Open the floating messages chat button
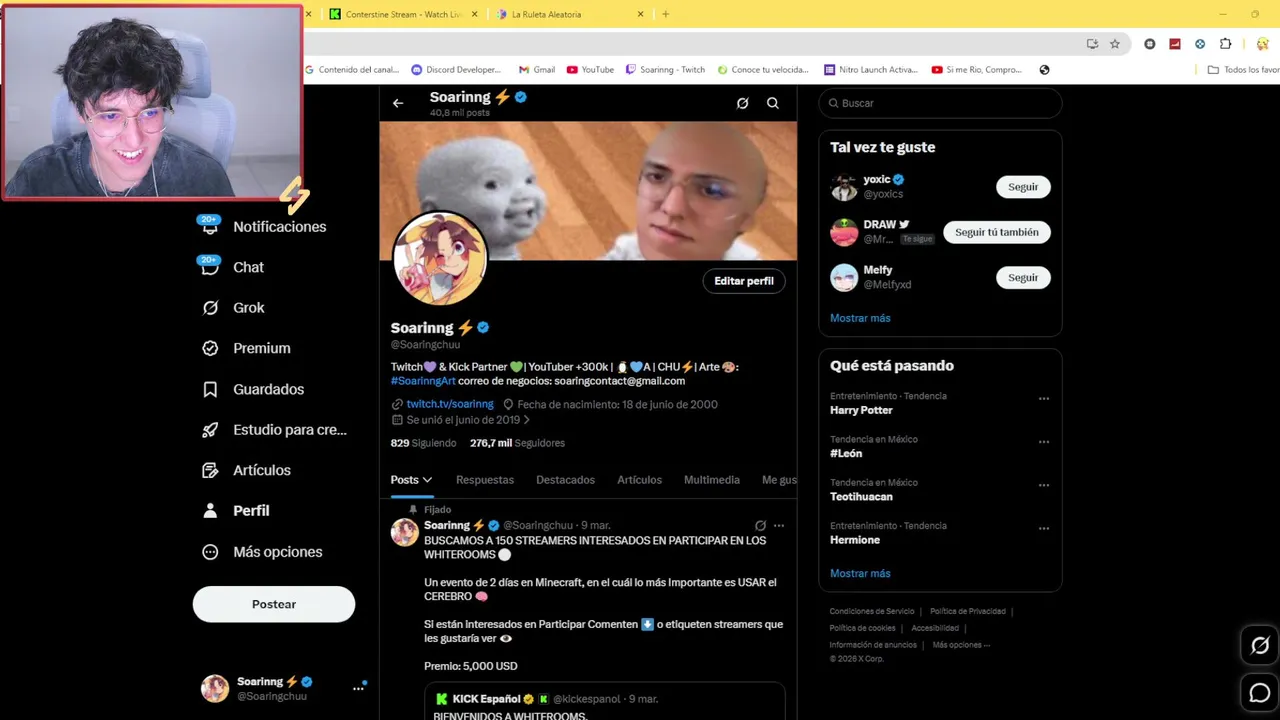 (x=1260, y=692)
